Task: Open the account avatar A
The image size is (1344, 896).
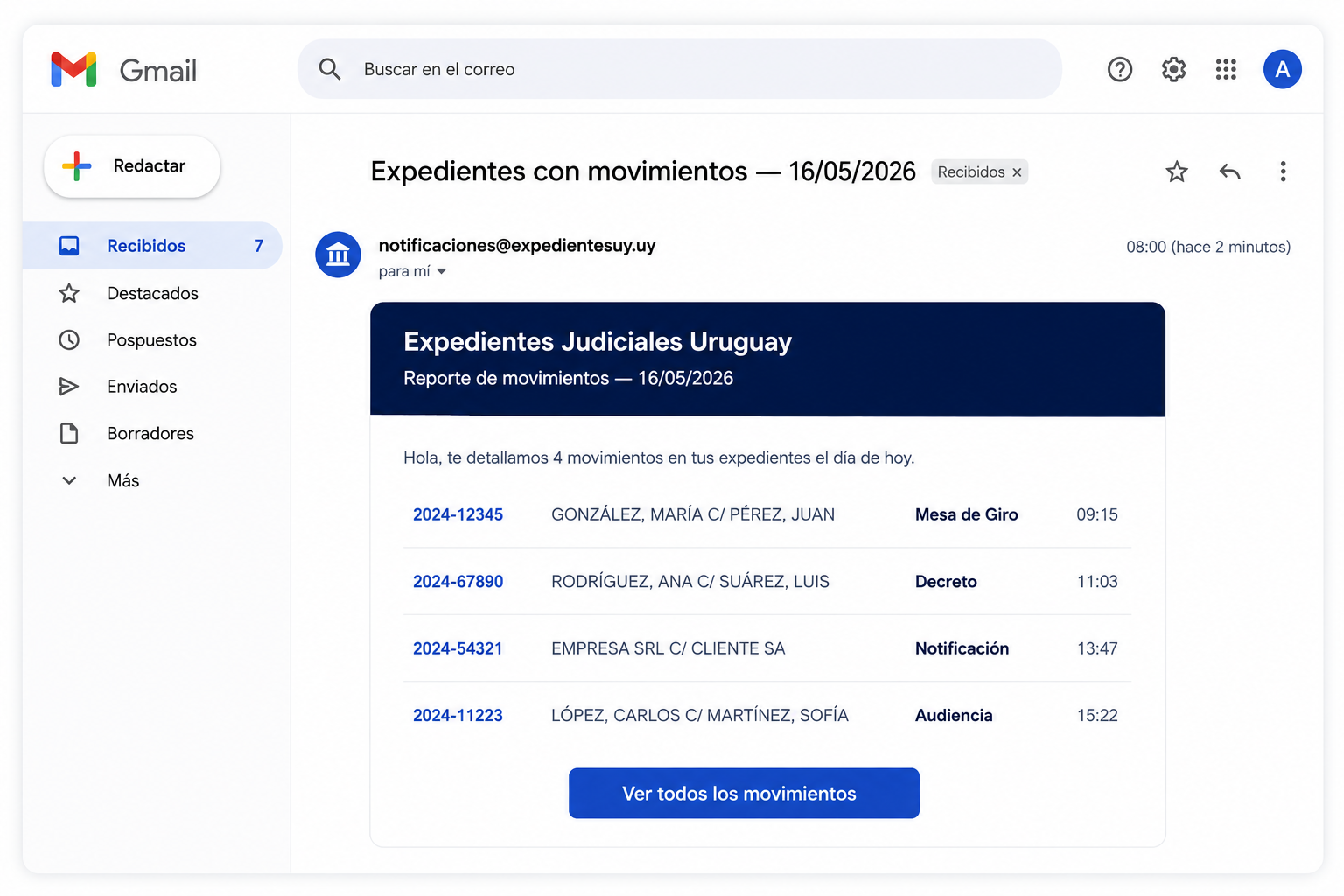Action: 1283,69
